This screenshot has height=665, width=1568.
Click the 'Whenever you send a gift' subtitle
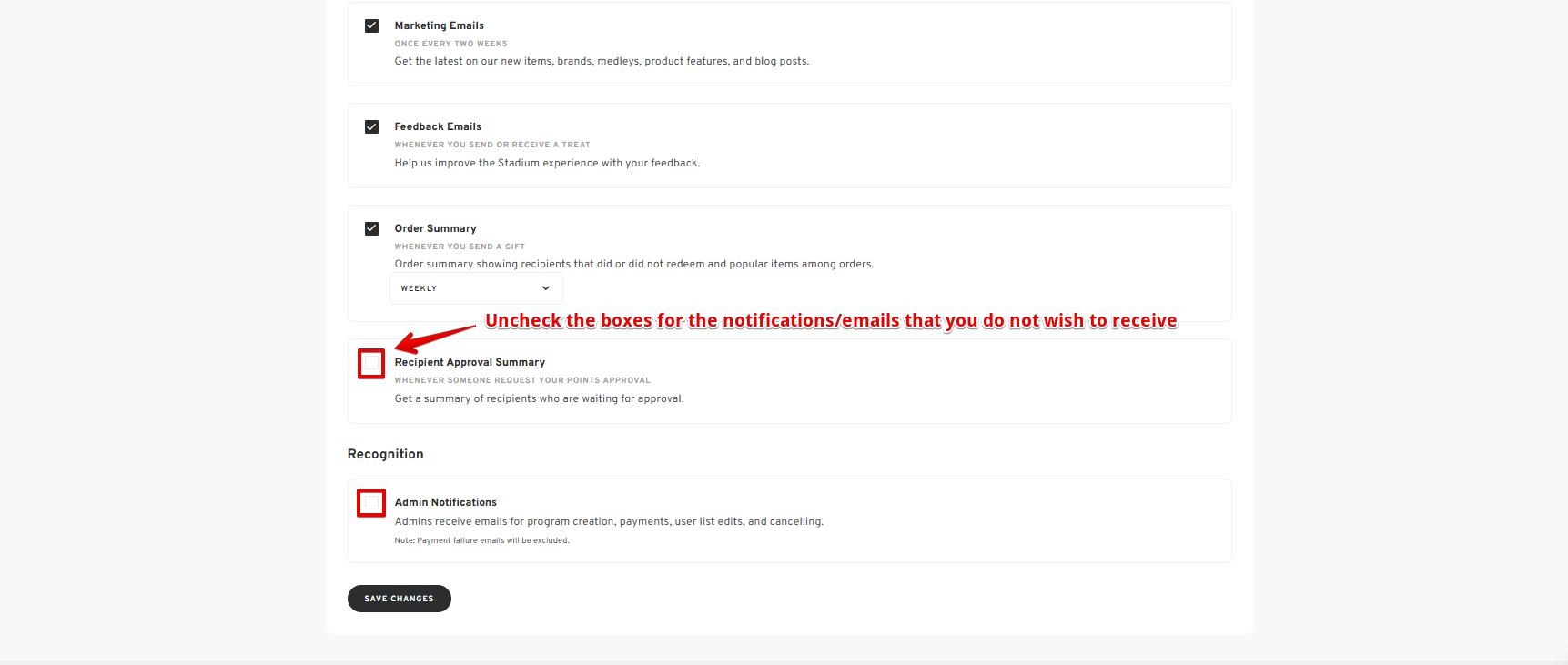(460, 247)
